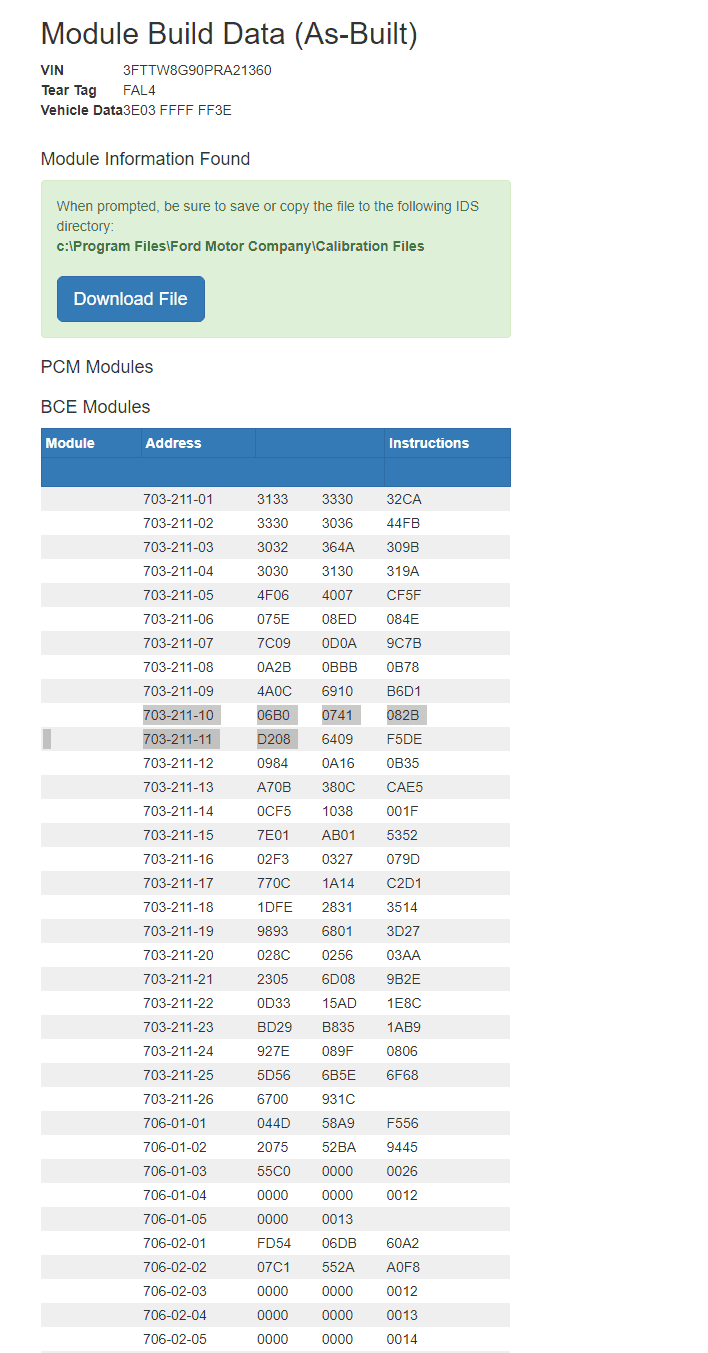Click the Download File button
The image size is (708, 1353).
[131, 299]
